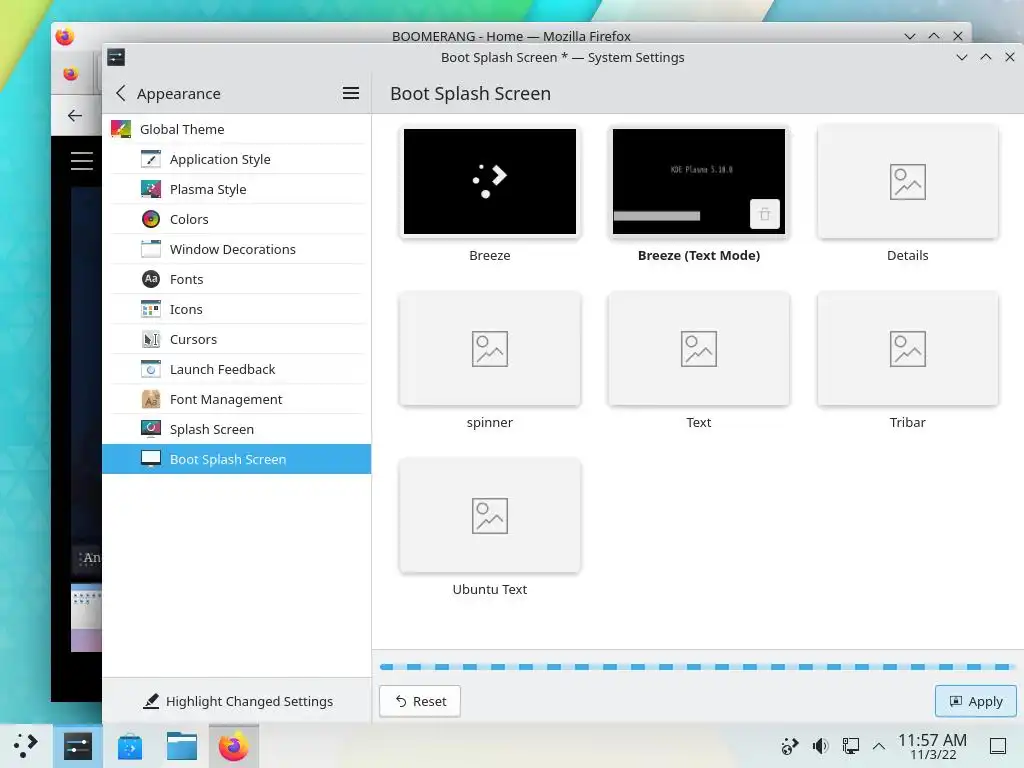Click the Application Style icon
This screenshot has height=768, width=1024.
tap(151, 159)
